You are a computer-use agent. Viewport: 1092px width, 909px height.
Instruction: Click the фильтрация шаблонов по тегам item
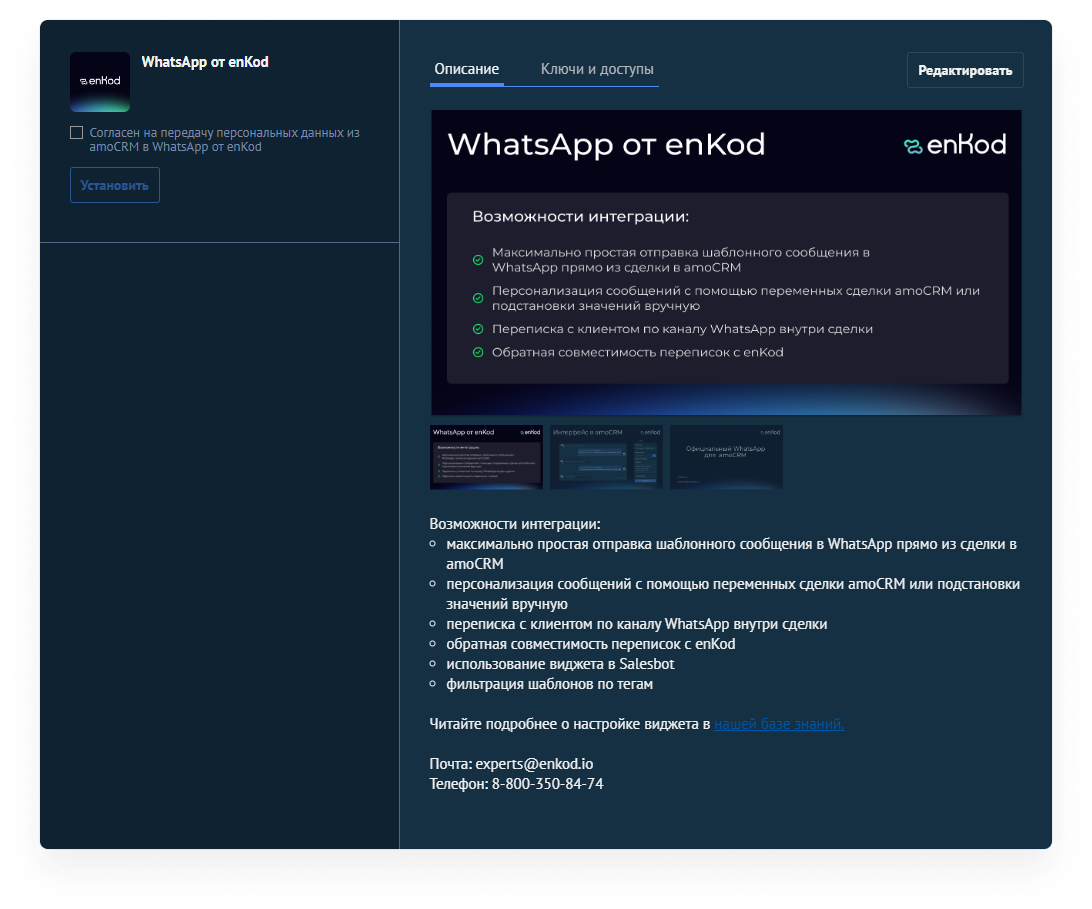pyautogui.click(x=549, y=684)
